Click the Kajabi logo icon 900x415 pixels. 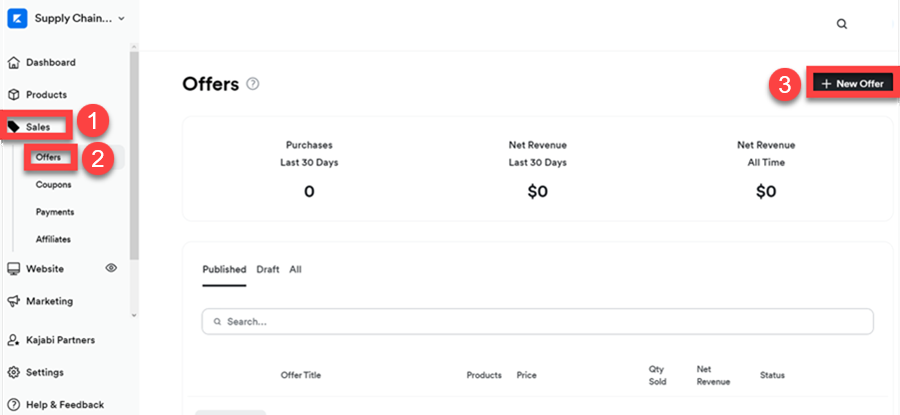[x=17, y=18]
